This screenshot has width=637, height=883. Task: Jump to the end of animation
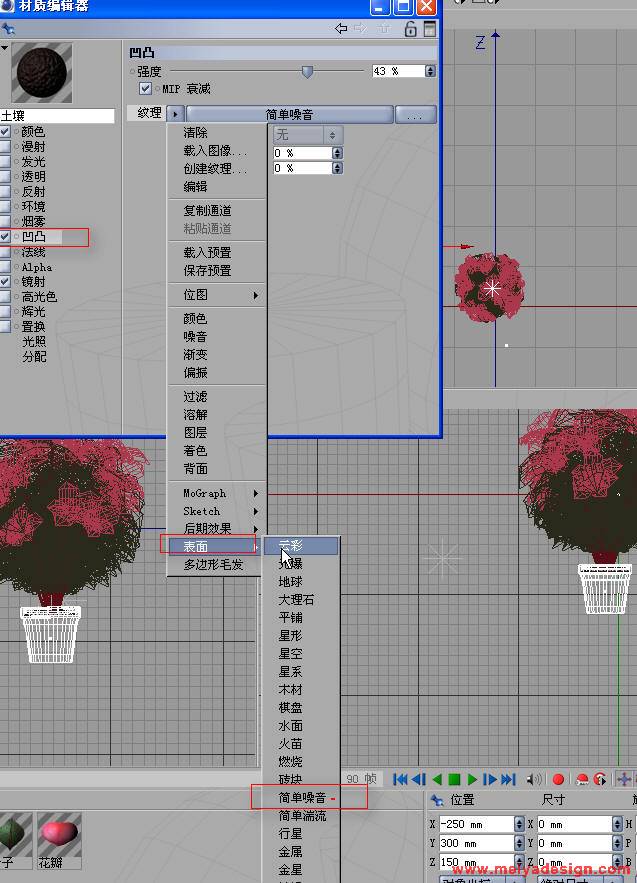tap(508, 779)
